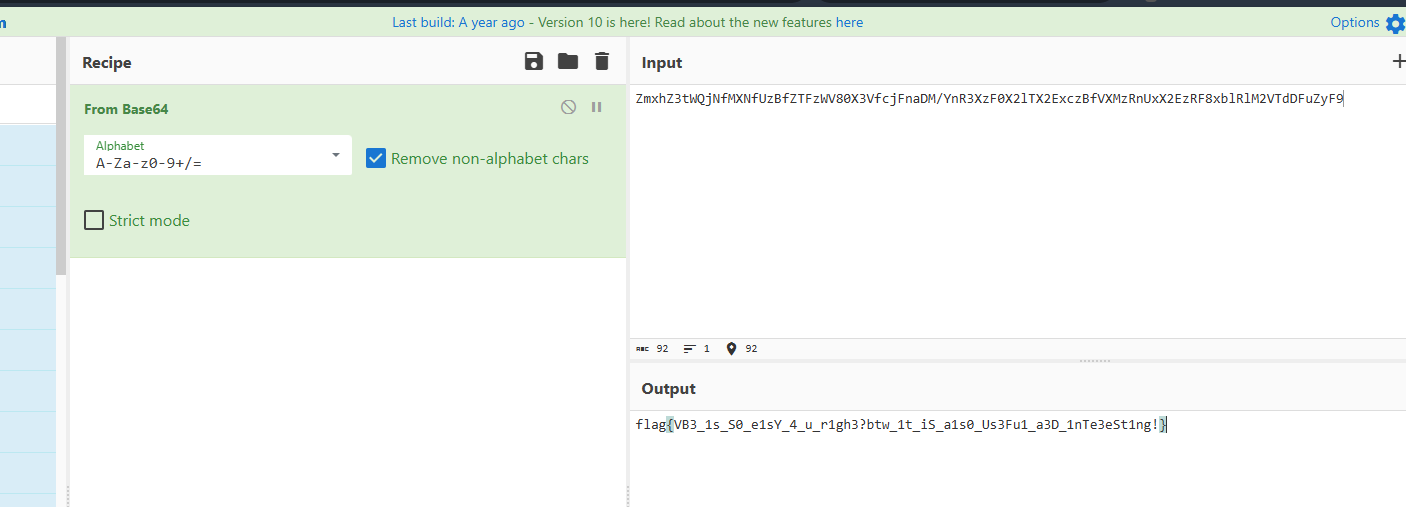The image size is (1406, 507).
Task: Set a breakpoint on From Base64
Action: pyautogui.click(x=597, y=107)
